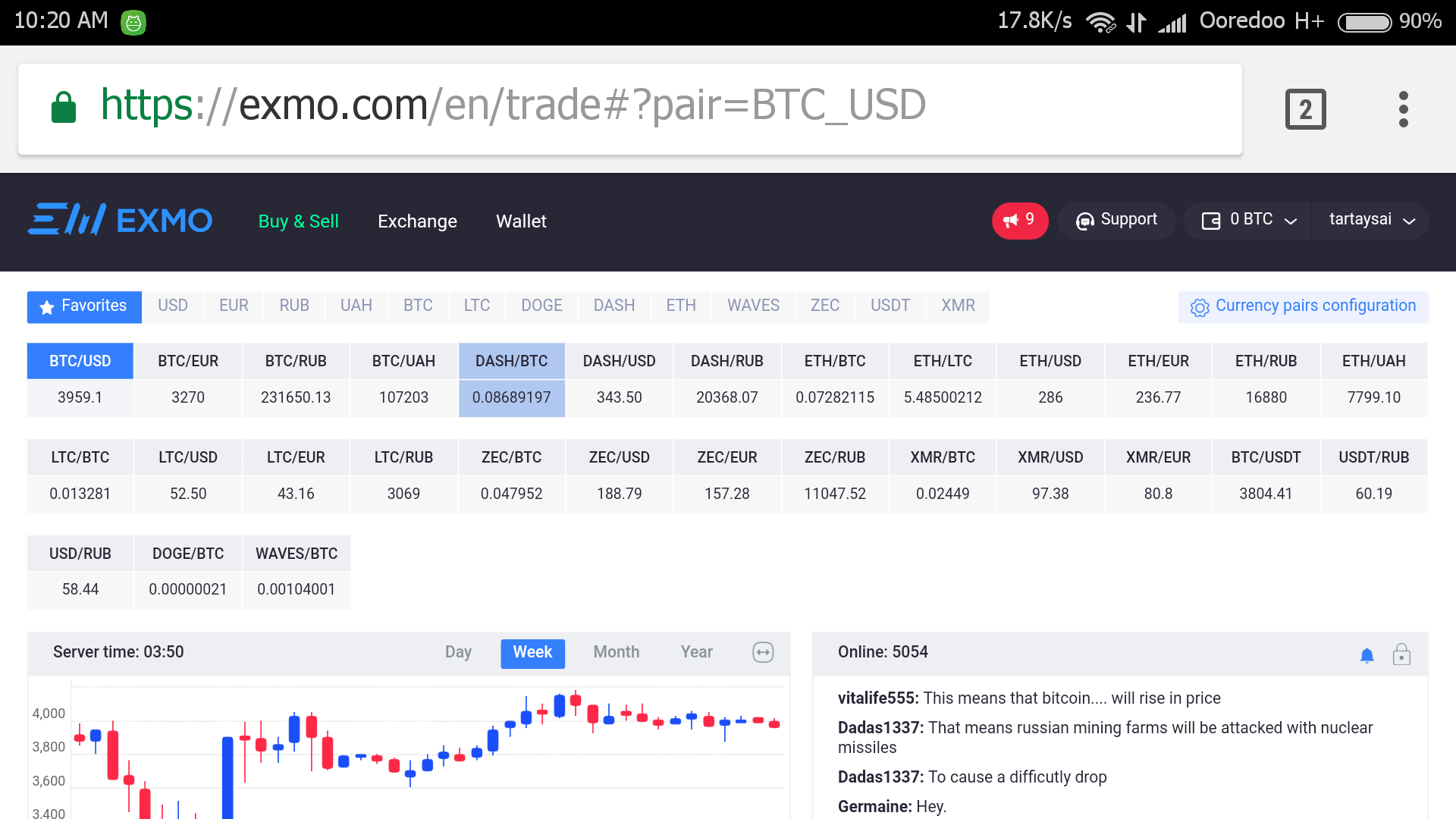Open the browser three-dot menu
The width and height of the screenshot is (1456, 819).
pos(1403,109)
